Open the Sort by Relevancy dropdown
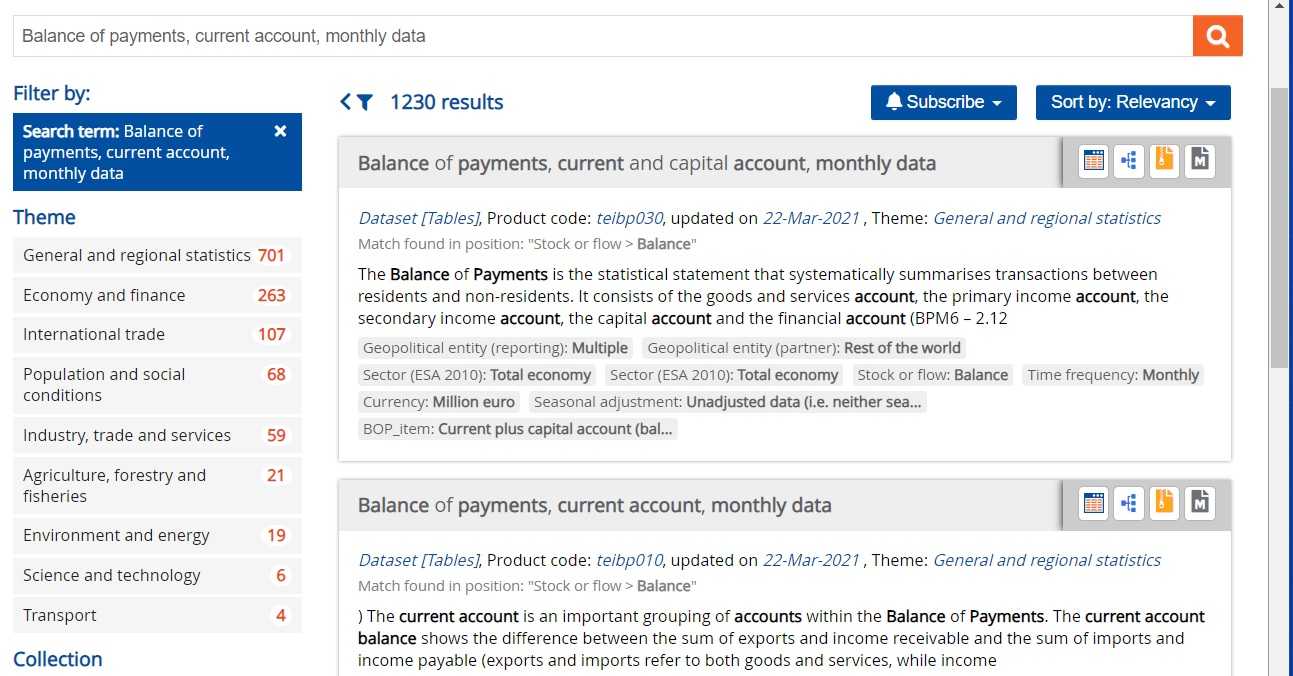1293x676 pixels. 1132,102
